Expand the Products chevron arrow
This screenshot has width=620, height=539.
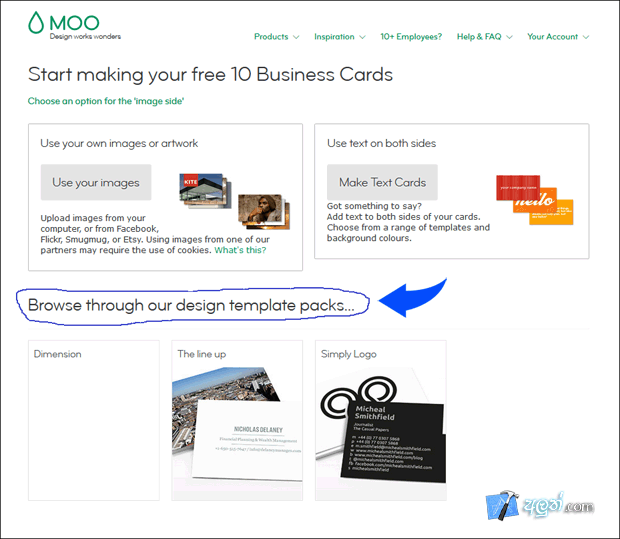pyautogui.click(x=296, y=37)
